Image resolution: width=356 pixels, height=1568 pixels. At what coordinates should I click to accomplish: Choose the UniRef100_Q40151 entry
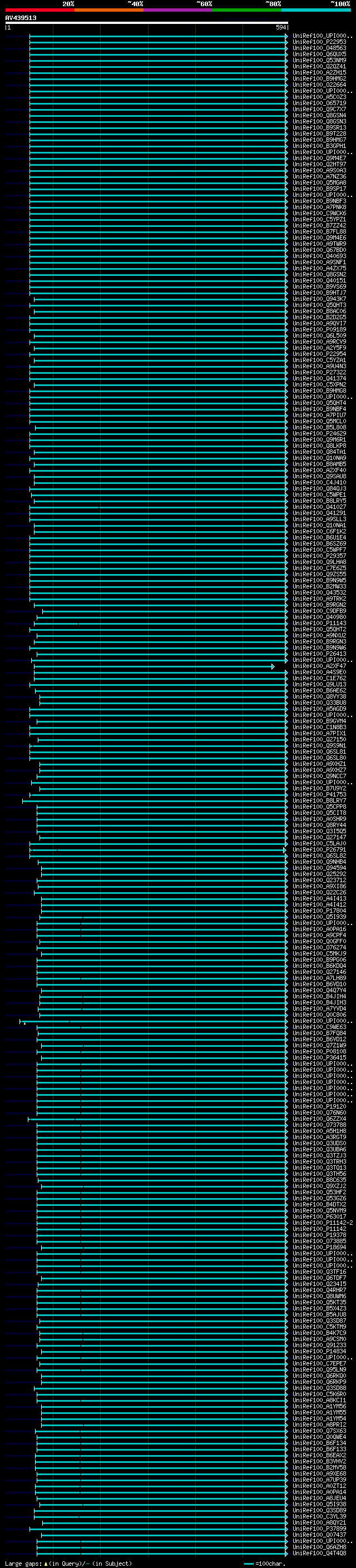319,280
